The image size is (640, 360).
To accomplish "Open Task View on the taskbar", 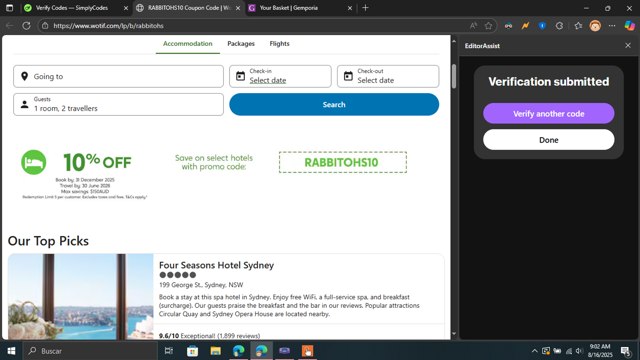I will click(169, 351).
